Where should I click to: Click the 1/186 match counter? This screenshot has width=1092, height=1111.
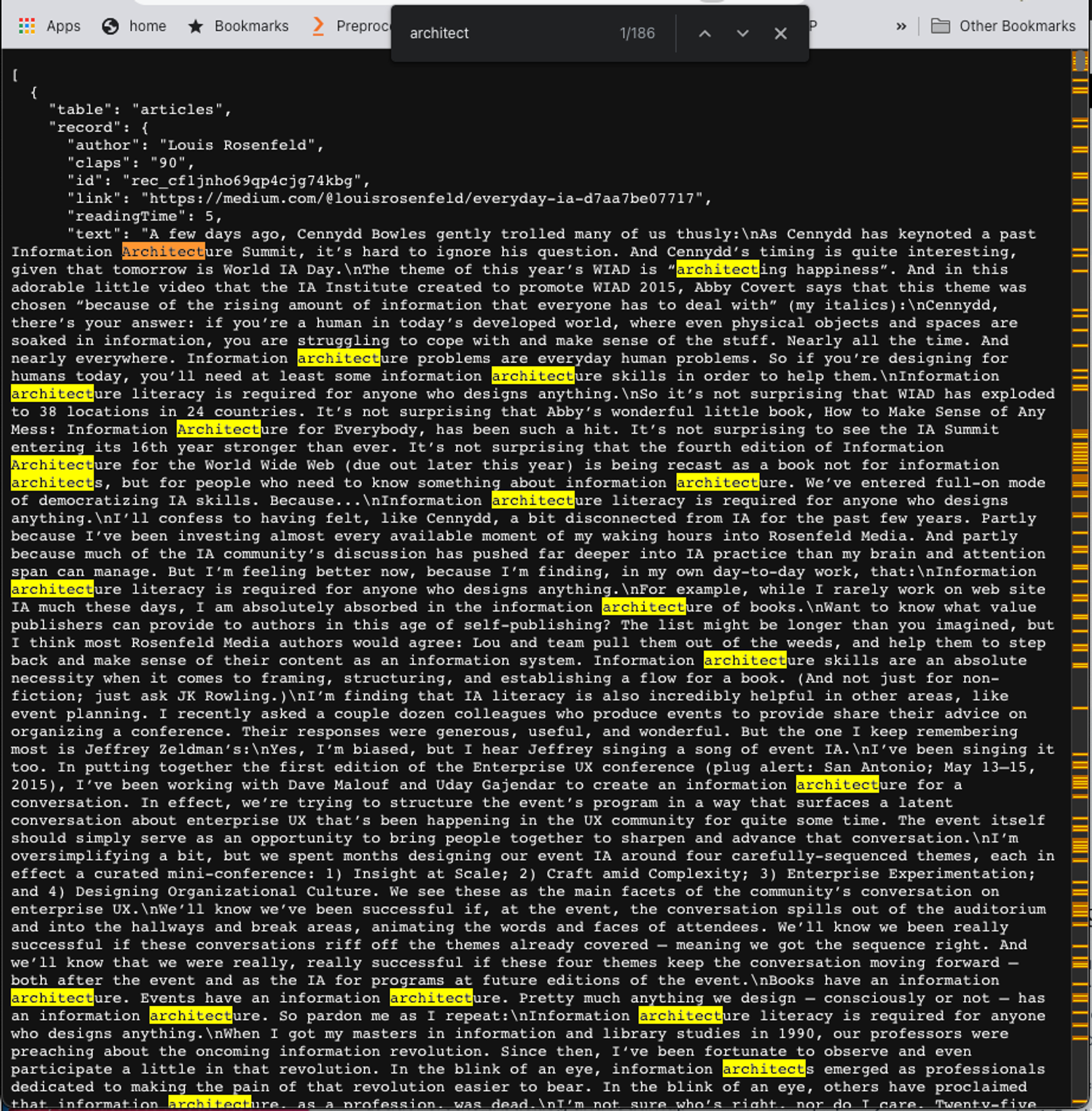pyautogui.click(x=636, y=33)
